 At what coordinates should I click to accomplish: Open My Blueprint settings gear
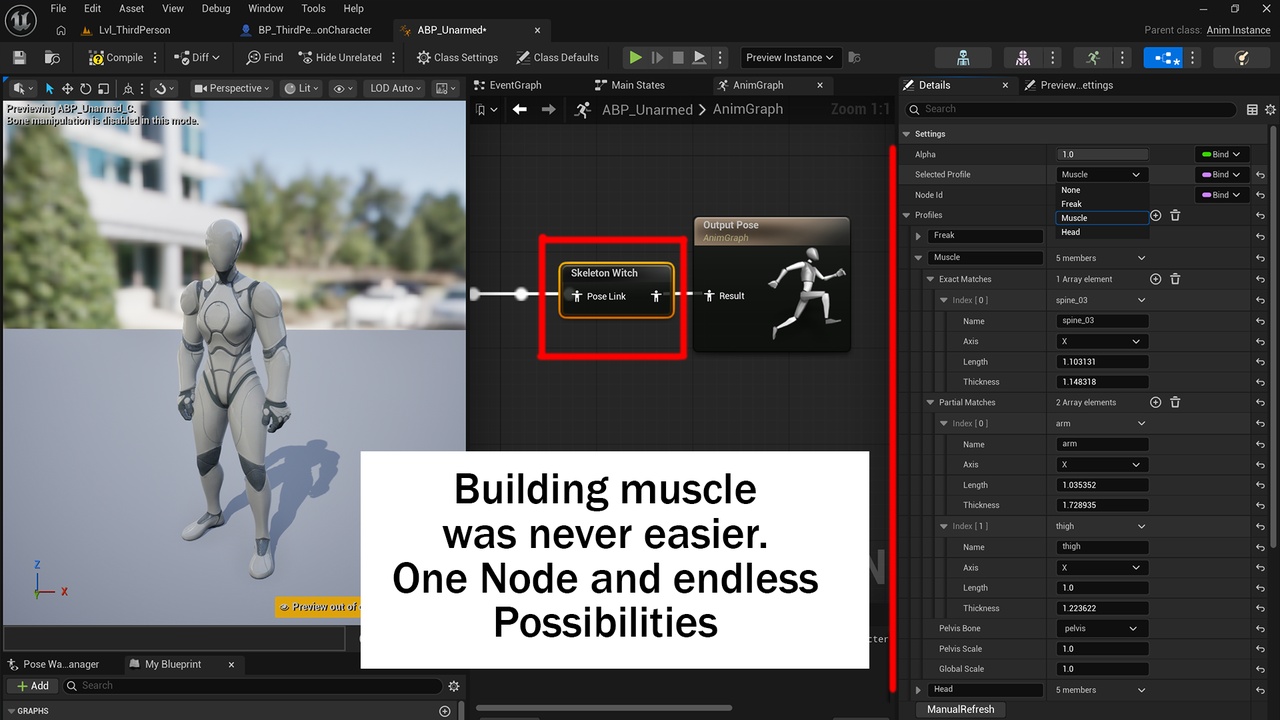click(x=454, y=686)
